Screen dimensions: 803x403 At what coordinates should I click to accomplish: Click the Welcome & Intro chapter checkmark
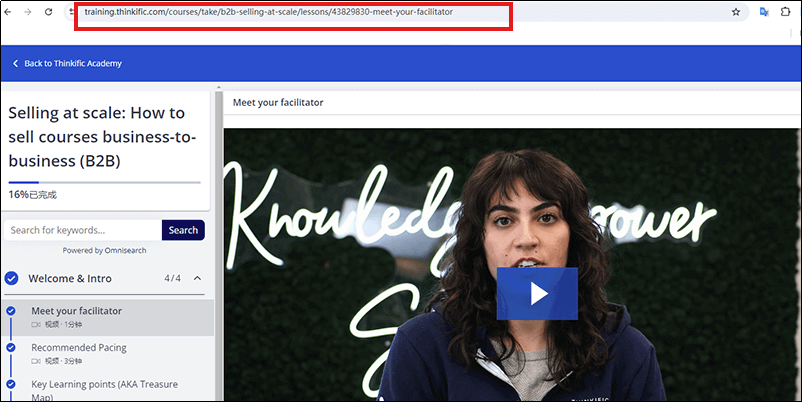(x=12, y=278)
